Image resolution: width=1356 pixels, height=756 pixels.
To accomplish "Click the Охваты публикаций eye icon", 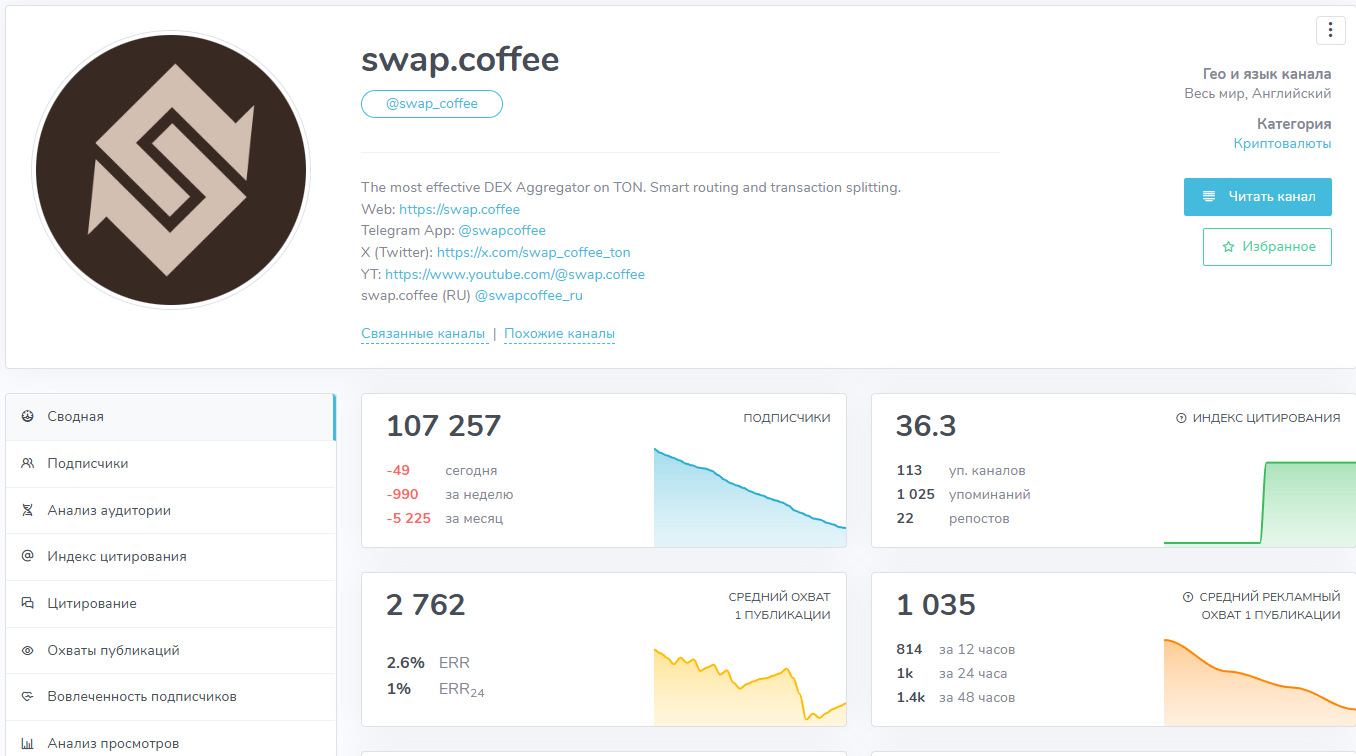I will [x=28, y=650].
